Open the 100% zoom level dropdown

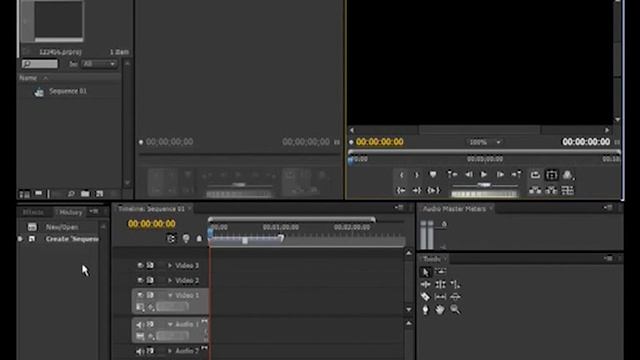(485, 142)
